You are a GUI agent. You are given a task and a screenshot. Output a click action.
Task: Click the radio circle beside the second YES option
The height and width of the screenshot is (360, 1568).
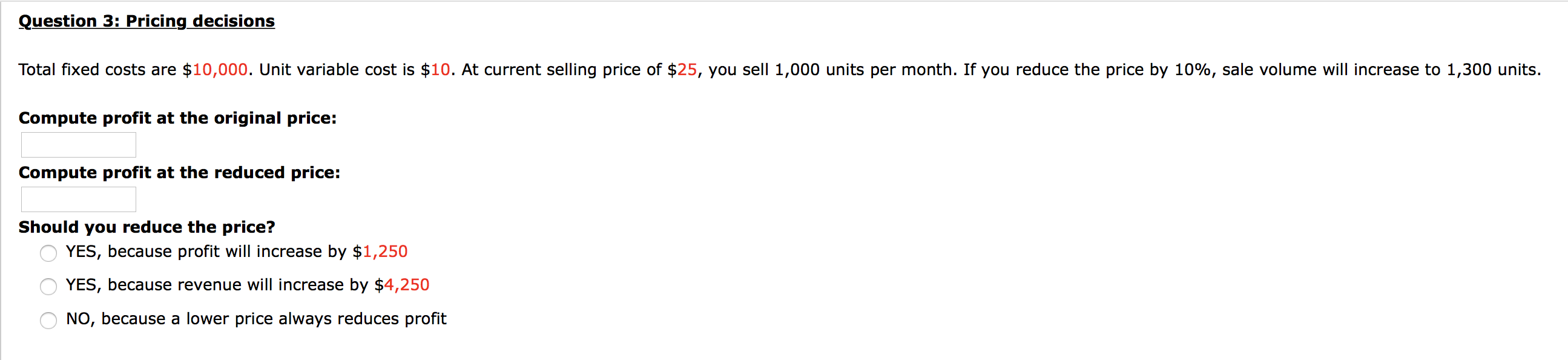tap(48, 286)
